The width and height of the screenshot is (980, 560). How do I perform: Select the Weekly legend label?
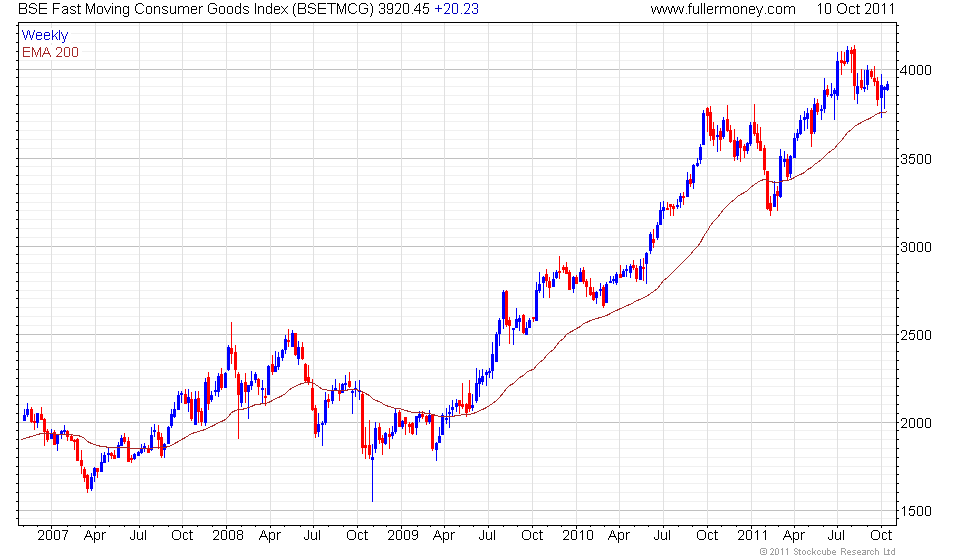[44, 36]
